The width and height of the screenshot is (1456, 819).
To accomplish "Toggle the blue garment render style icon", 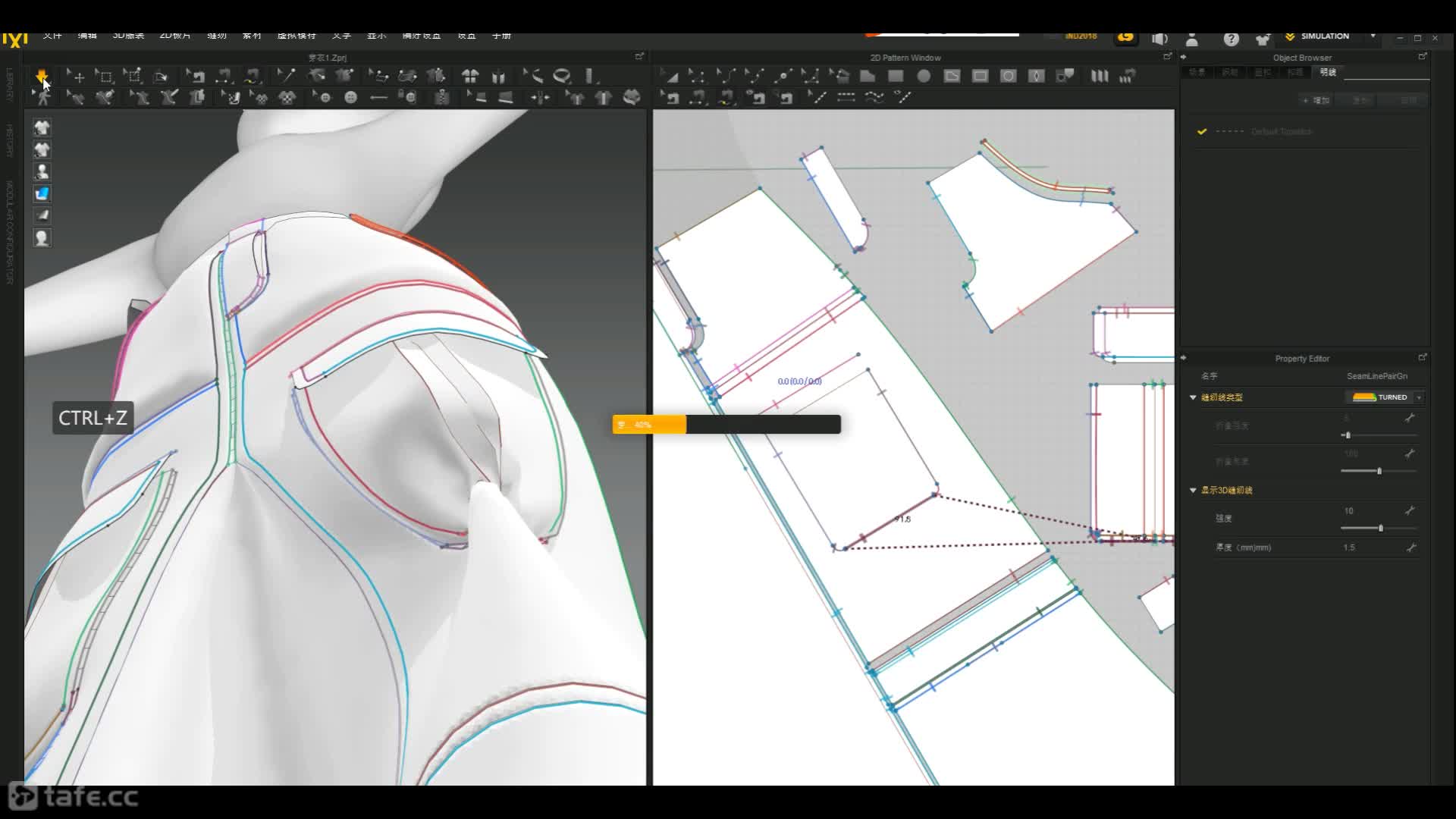I will (42, 193).
